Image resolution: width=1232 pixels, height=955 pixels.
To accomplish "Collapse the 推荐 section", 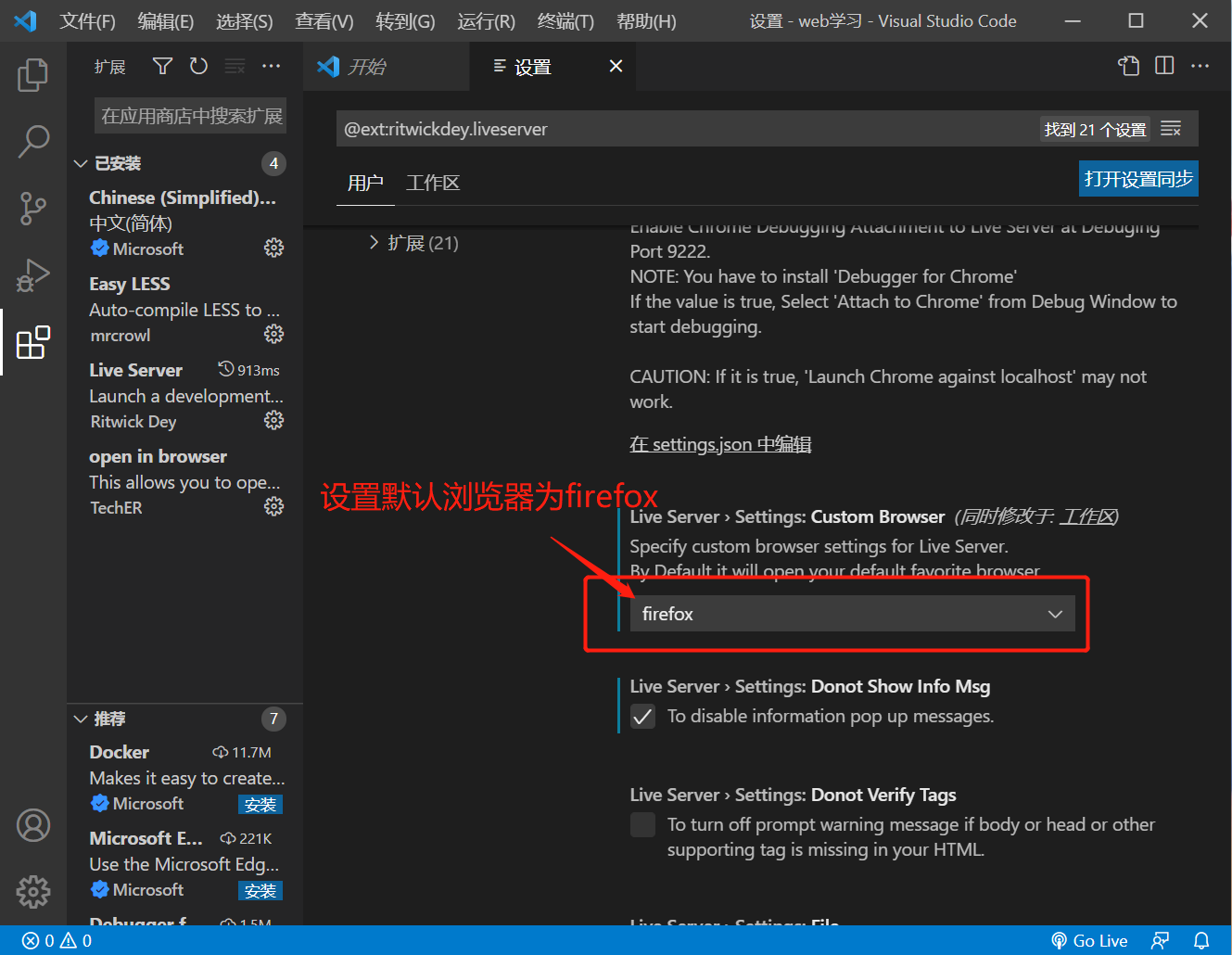I will click(x=81, y=719).
